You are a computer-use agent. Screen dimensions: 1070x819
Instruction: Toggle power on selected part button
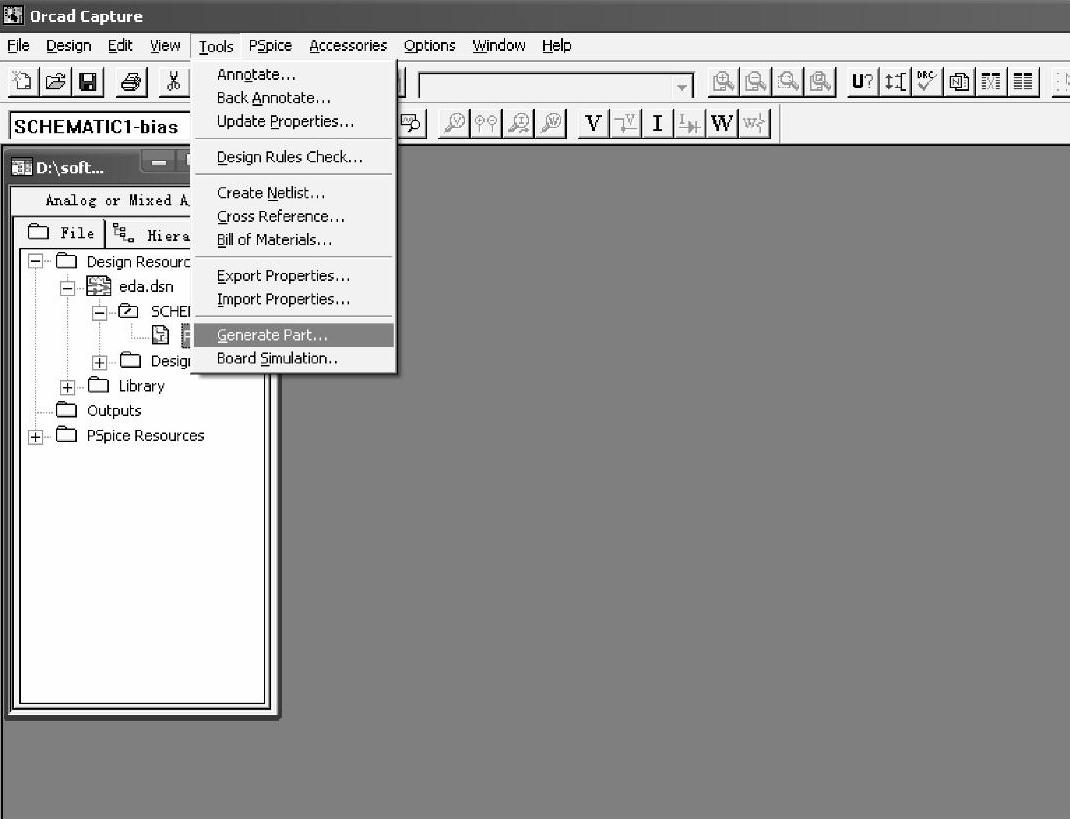click(x=754, y=123)
